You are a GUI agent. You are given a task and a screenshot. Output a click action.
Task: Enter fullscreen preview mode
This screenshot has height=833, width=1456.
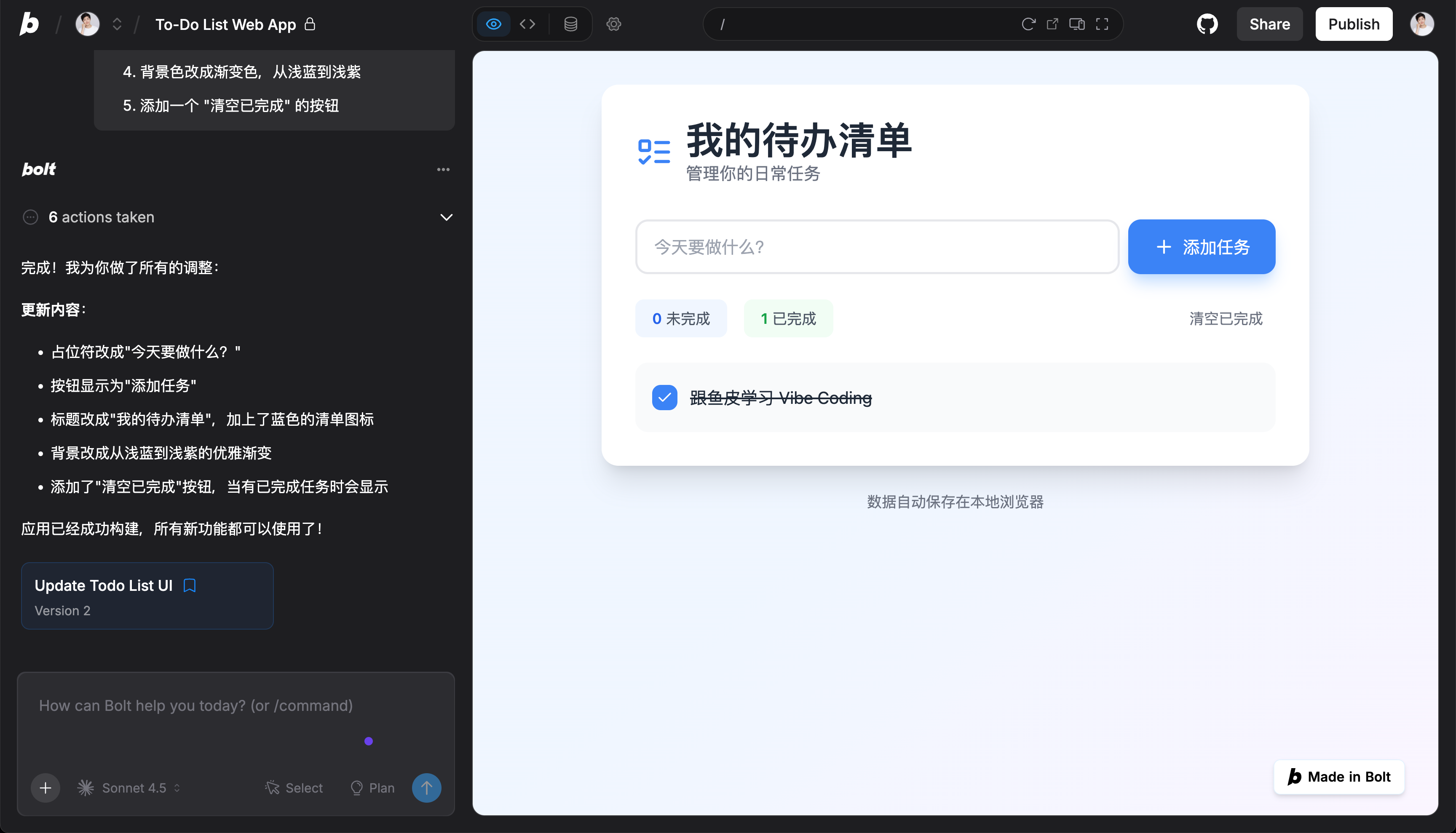tap(1102, 24)
